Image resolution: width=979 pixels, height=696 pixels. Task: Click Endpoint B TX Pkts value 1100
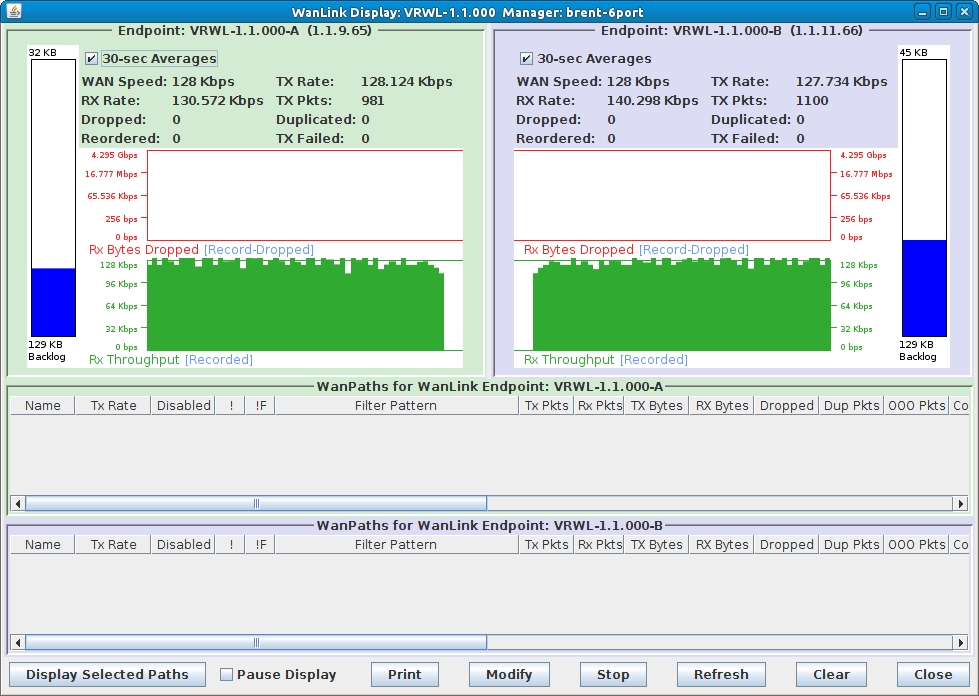coord(812,100)
